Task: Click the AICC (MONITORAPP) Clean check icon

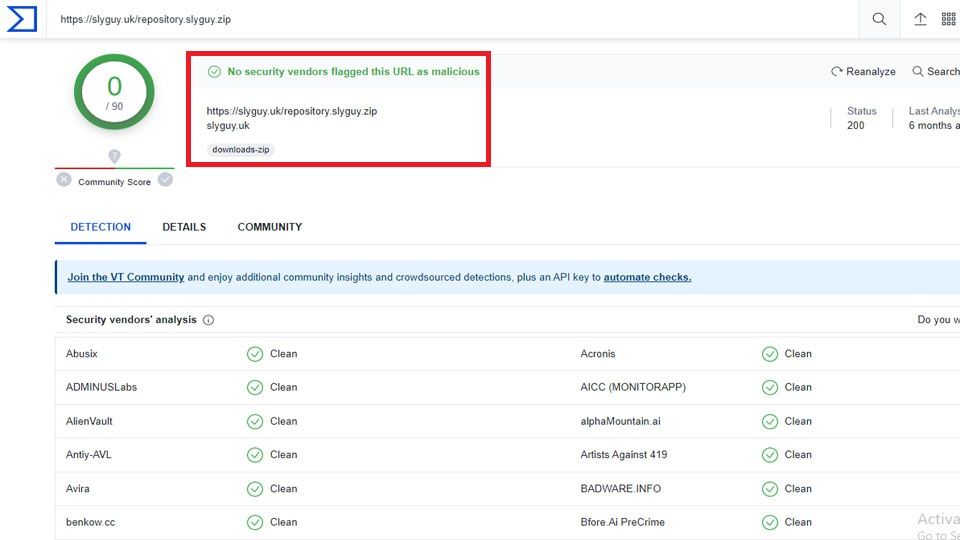Action: [x=770, y=388]
